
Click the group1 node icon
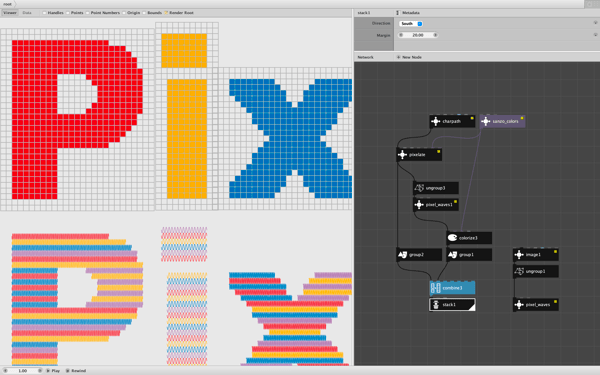[x=452, y=255]
